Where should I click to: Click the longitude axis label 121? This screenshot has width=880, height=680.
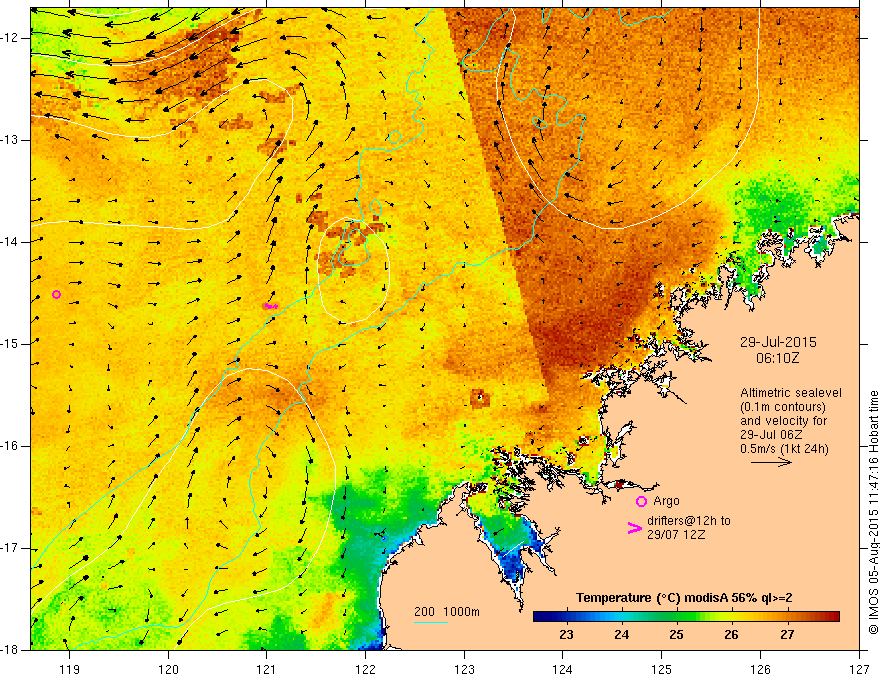pyautogui.click(x=267, y=669)
